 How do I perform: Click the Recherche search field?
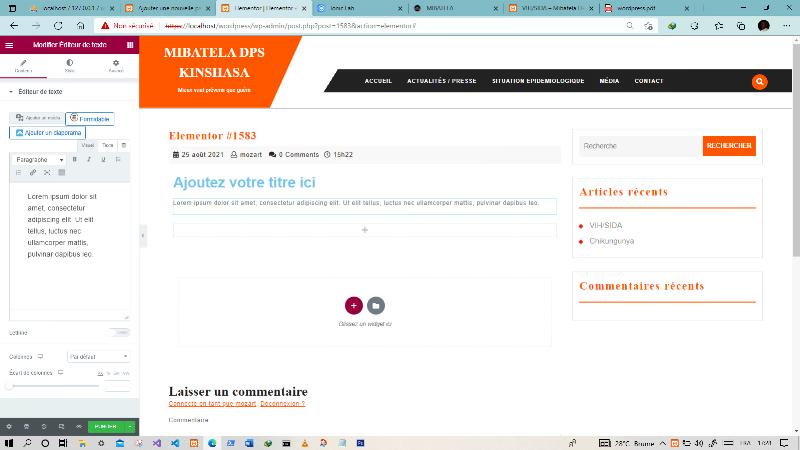[640, 146]
